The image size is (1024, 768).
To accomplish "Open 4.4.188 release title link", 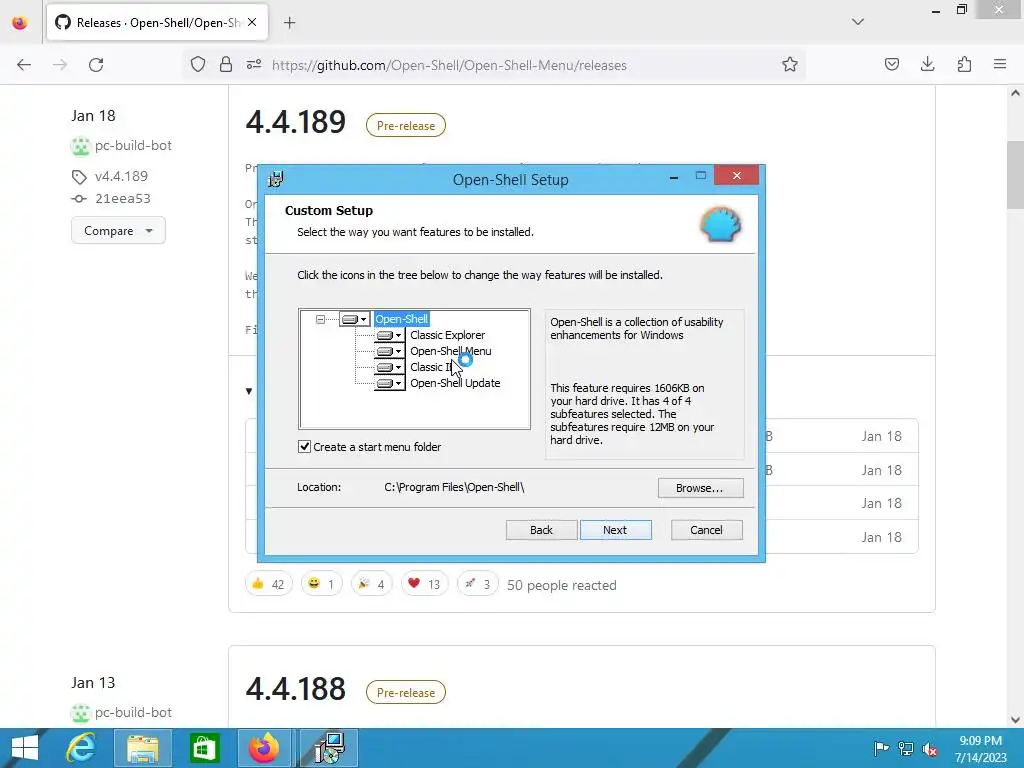I will click(x=296, y=689).
